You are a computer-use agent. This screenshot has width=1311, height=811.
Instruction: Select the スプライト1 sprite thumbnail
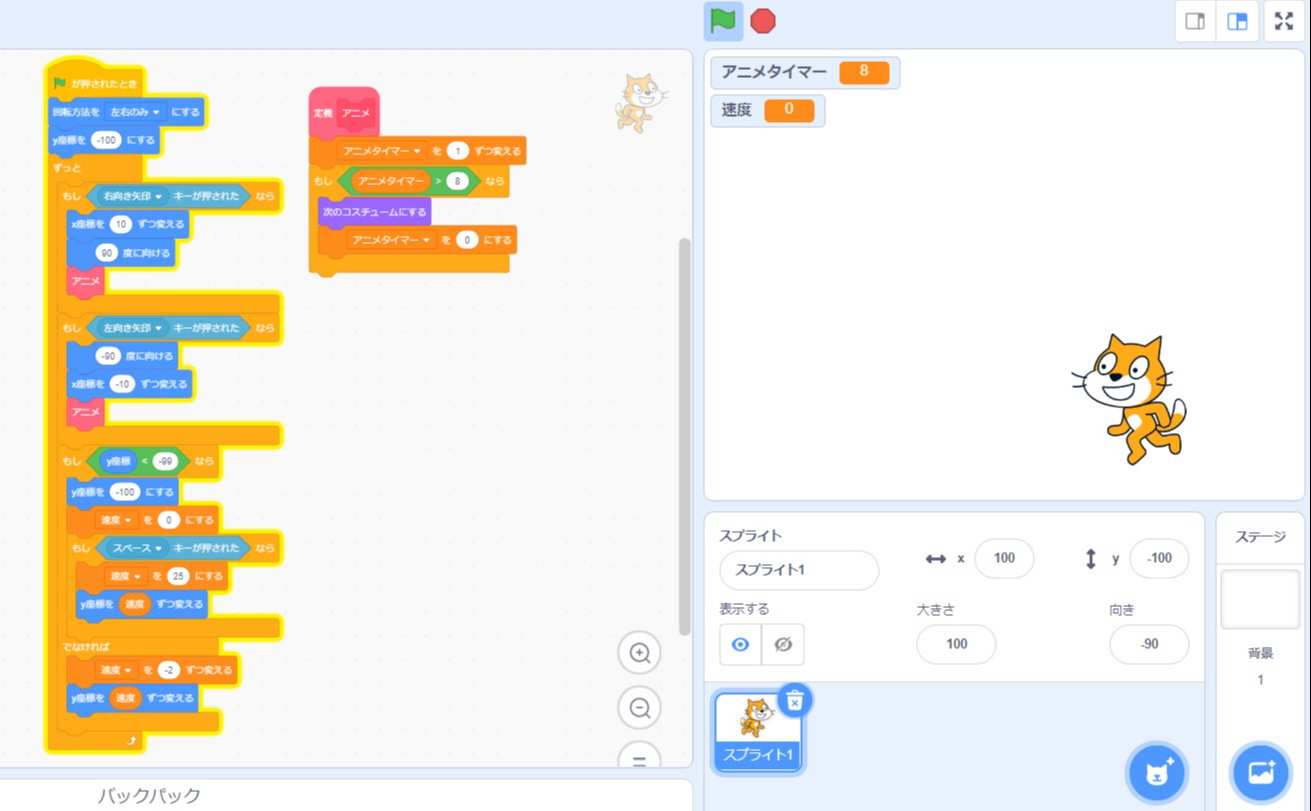pyautogui.click(x=757, y=731)
